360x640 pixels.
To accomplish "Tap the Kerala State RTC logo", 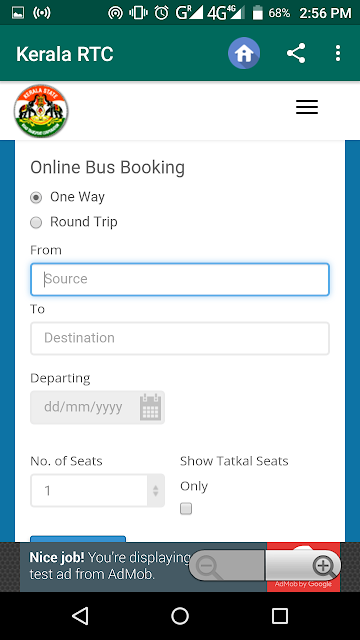I will (41, 111).
